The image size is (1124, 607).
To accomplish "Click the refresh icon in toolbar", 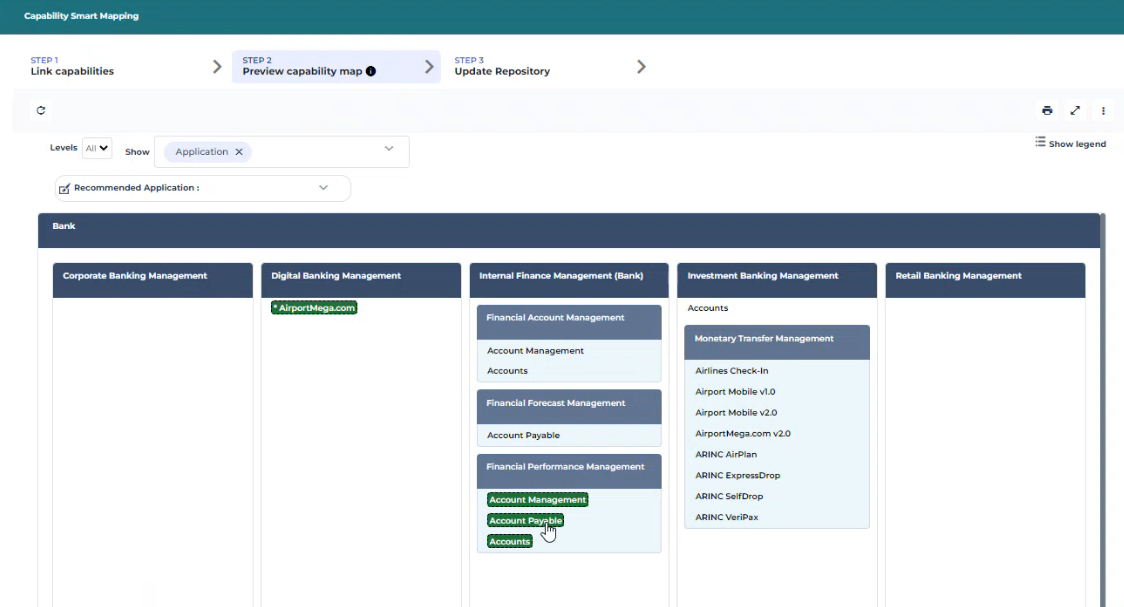I will pyautogui.click(x=41, y=111).
